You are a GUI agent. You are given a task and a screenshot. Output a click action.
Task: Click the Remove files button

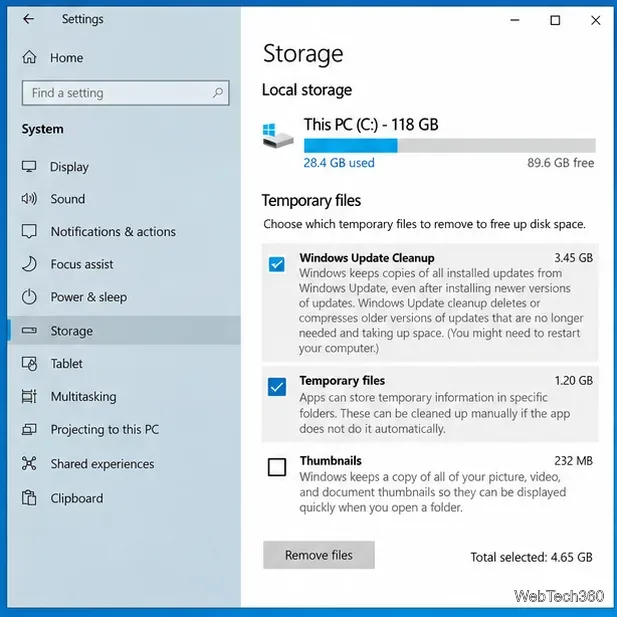pos(319,555)
